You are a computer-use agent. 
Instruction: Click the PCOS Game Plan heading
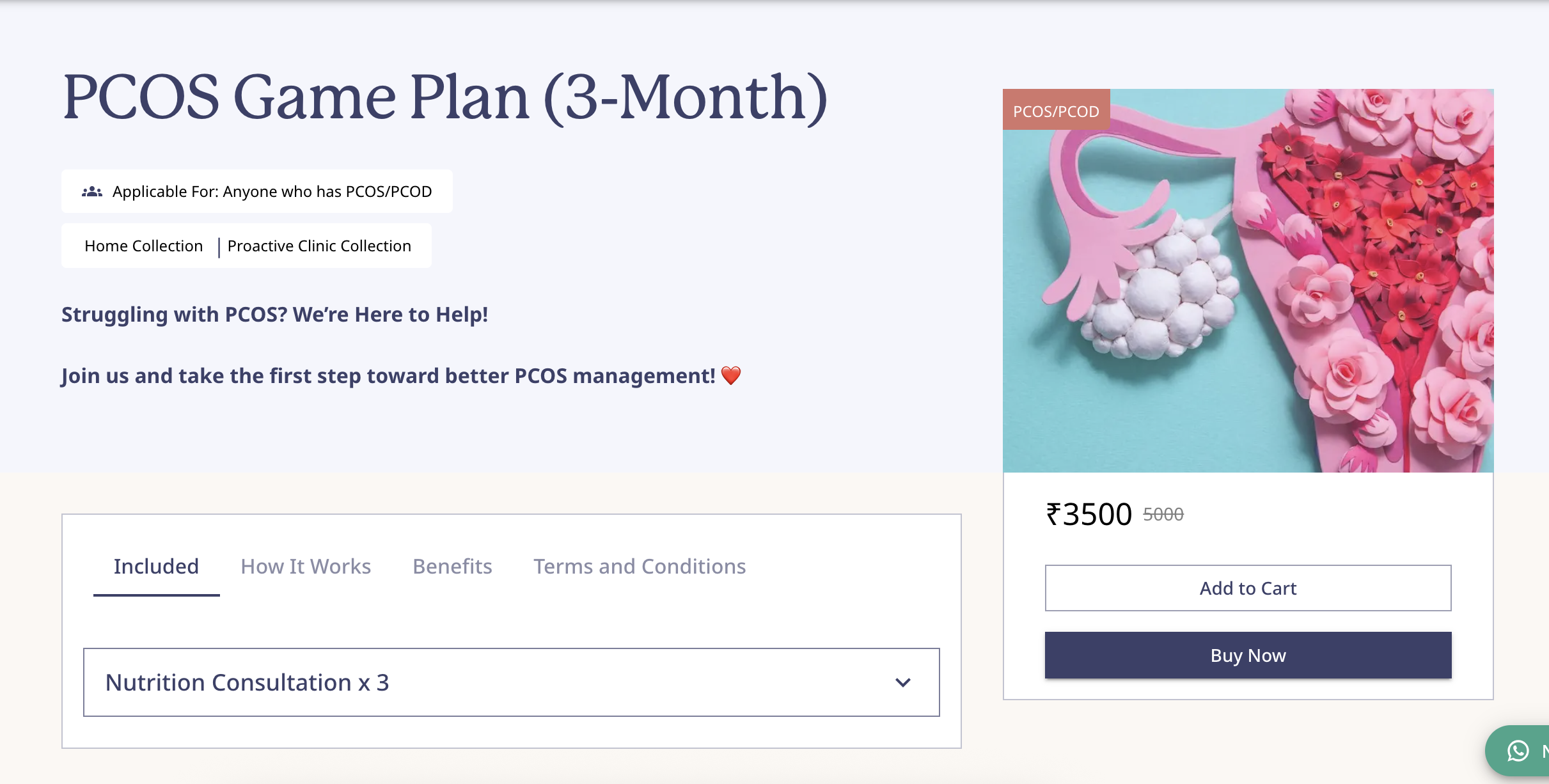445,97
